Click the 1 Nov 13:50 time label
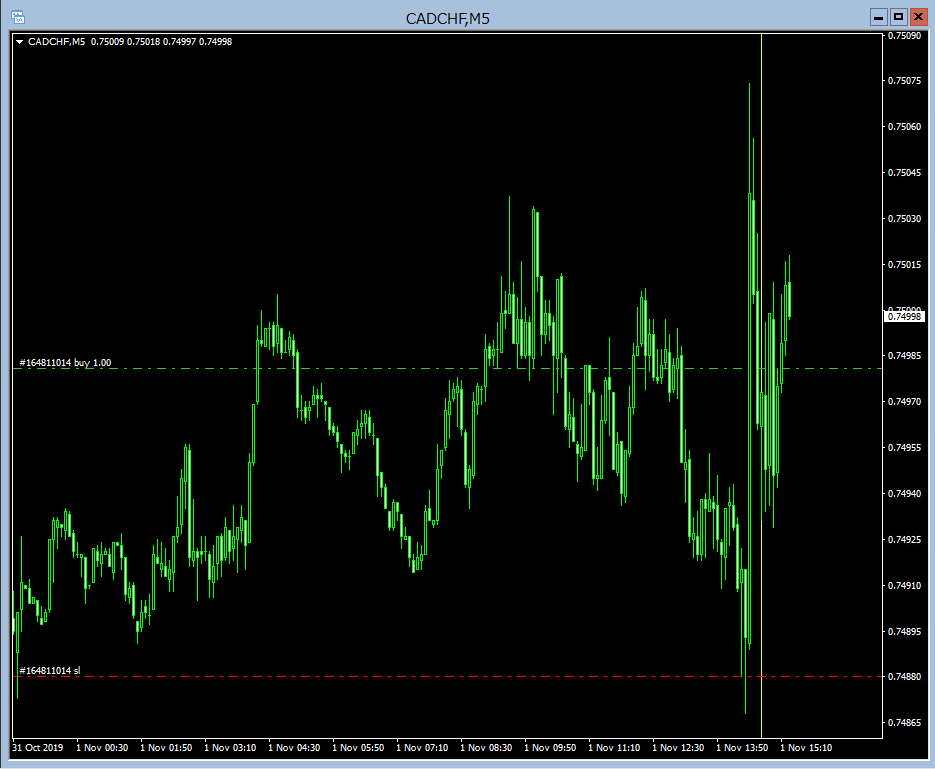Viewport: 935px width, 769px height. click(x=742, y=748)
